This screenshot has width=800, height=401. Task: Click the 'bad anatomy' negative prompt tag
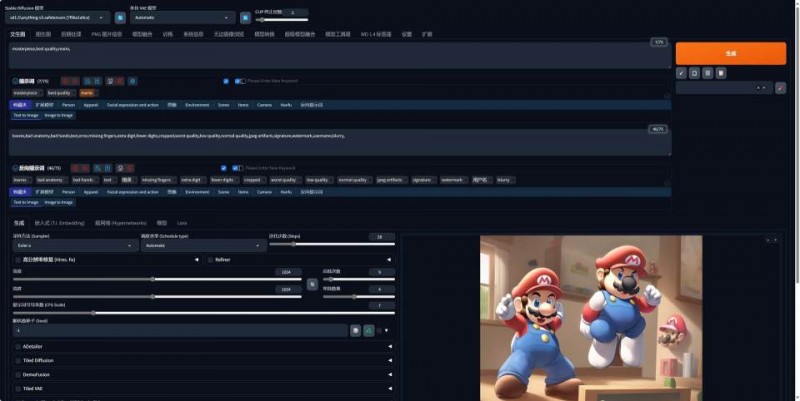tap(50, 180)
